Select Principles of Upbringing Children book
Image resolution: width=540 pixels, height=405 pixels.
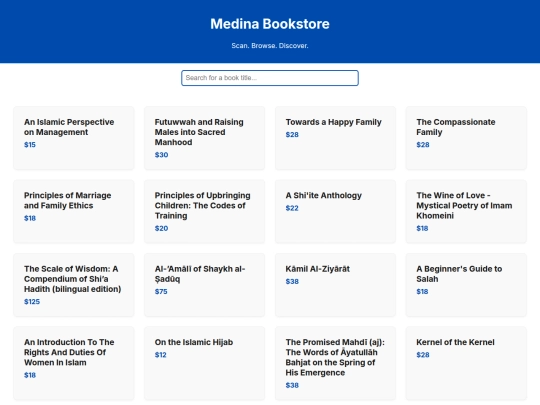click(x=205, y=211)
